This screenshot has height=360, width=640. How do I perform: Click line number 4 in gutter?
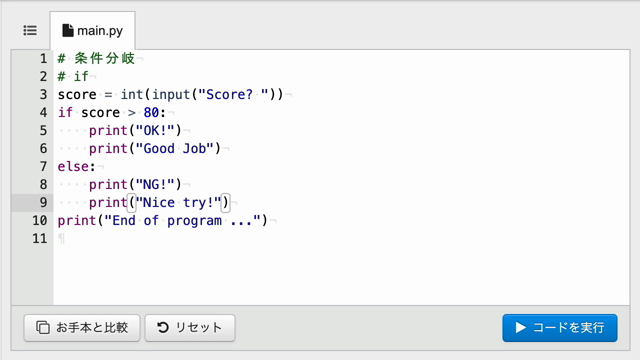coord(43,113)
